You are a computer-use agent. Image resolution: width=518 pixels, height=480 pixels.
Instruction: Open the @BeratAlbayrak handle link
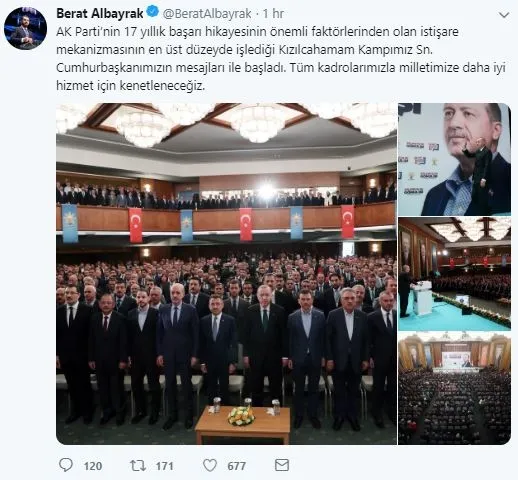point(207,13)
